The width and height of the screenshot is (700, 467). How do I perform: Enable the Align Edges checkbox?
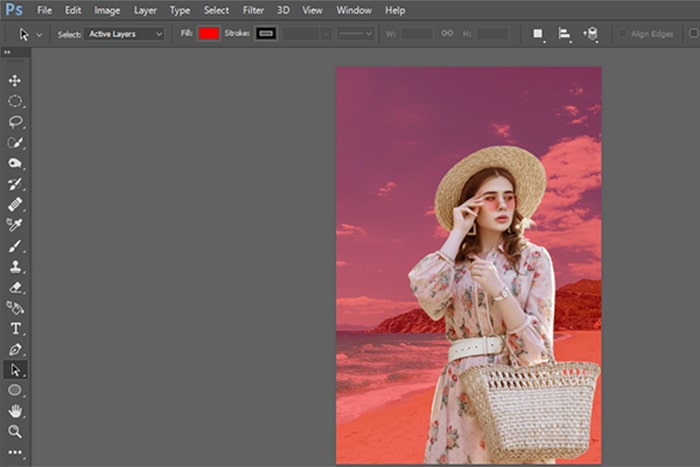tap(623, 33)
